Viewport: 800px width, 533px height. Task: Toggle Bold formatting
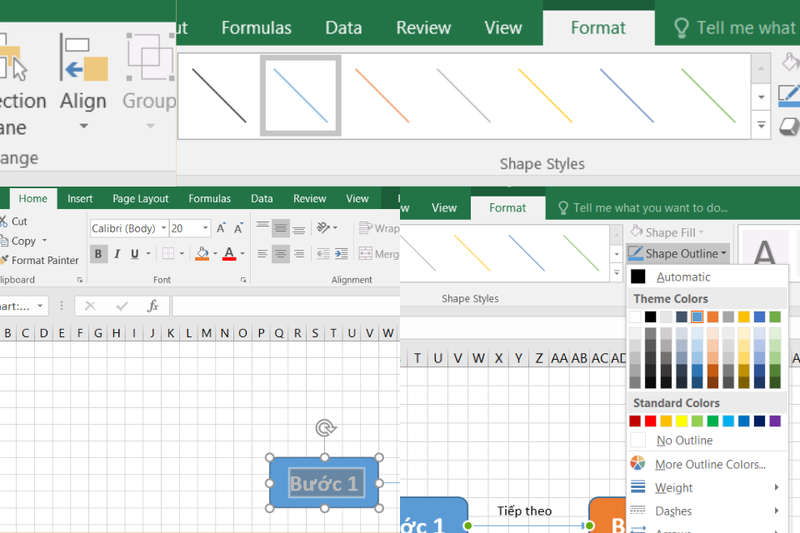[x=98, y=253]
